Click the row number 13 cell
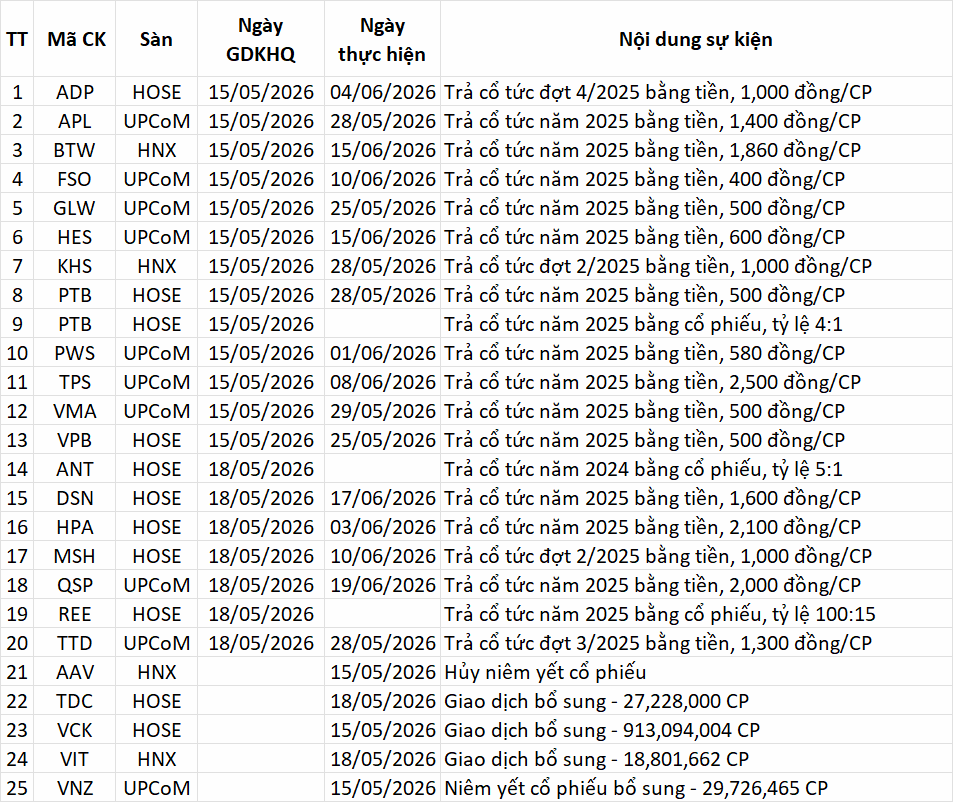953x802 pixels. click(x=17, y=440)
